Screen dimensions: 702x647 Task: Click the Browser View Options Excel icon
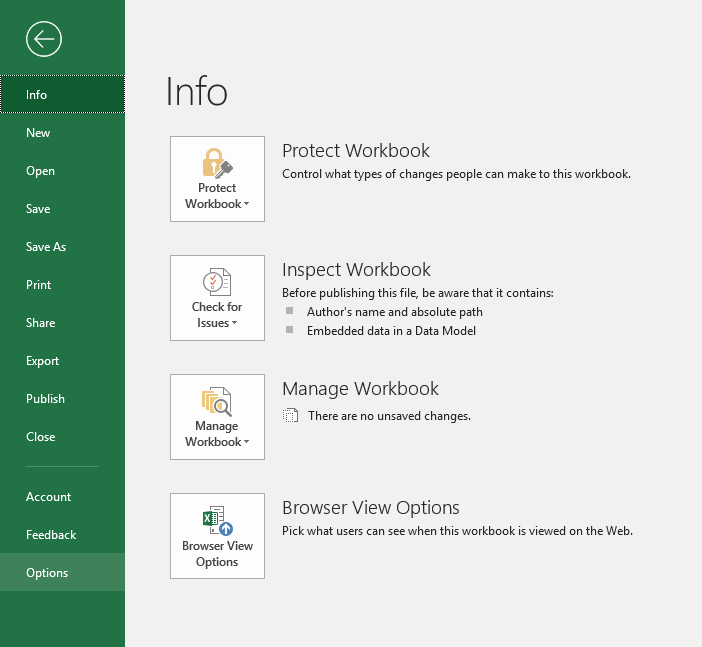tap(217, 521)
